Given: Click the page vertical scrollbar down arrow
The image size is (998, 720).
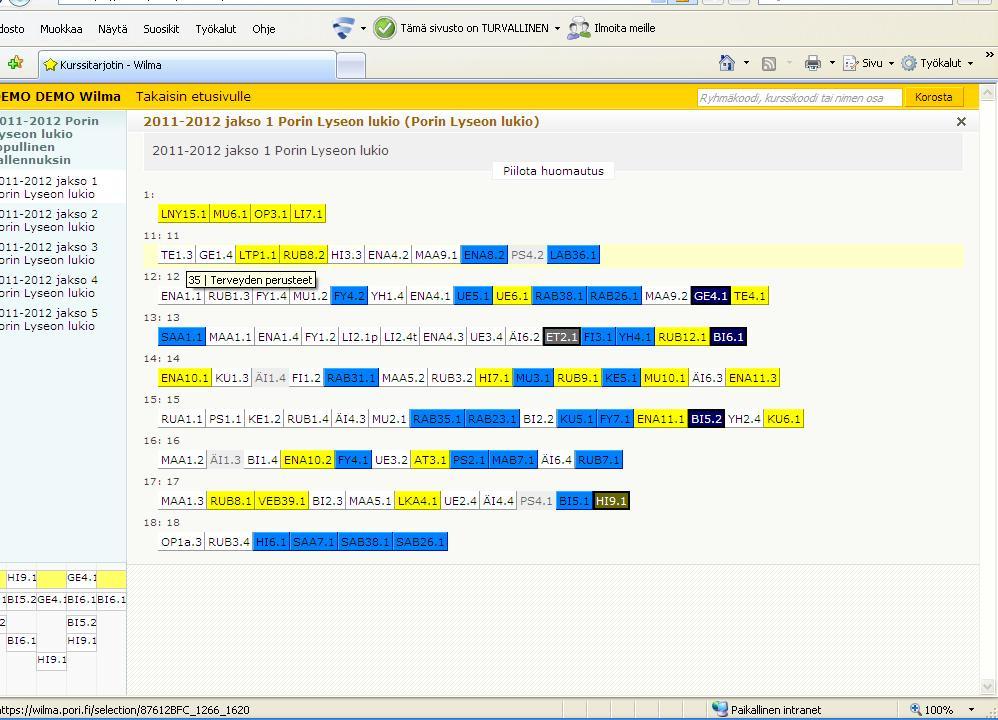Looking at the screenshot, I should (x=988, y=686).
